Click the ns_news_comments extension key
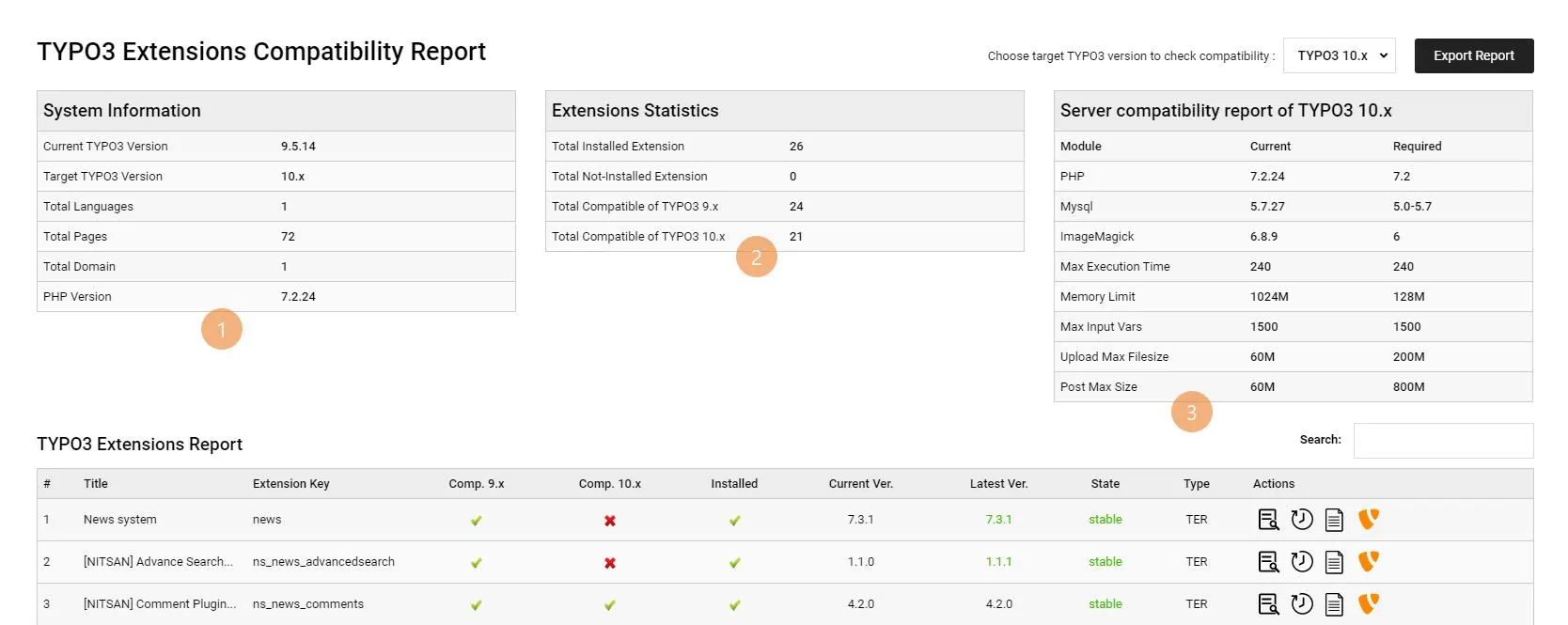 point(308,604)
